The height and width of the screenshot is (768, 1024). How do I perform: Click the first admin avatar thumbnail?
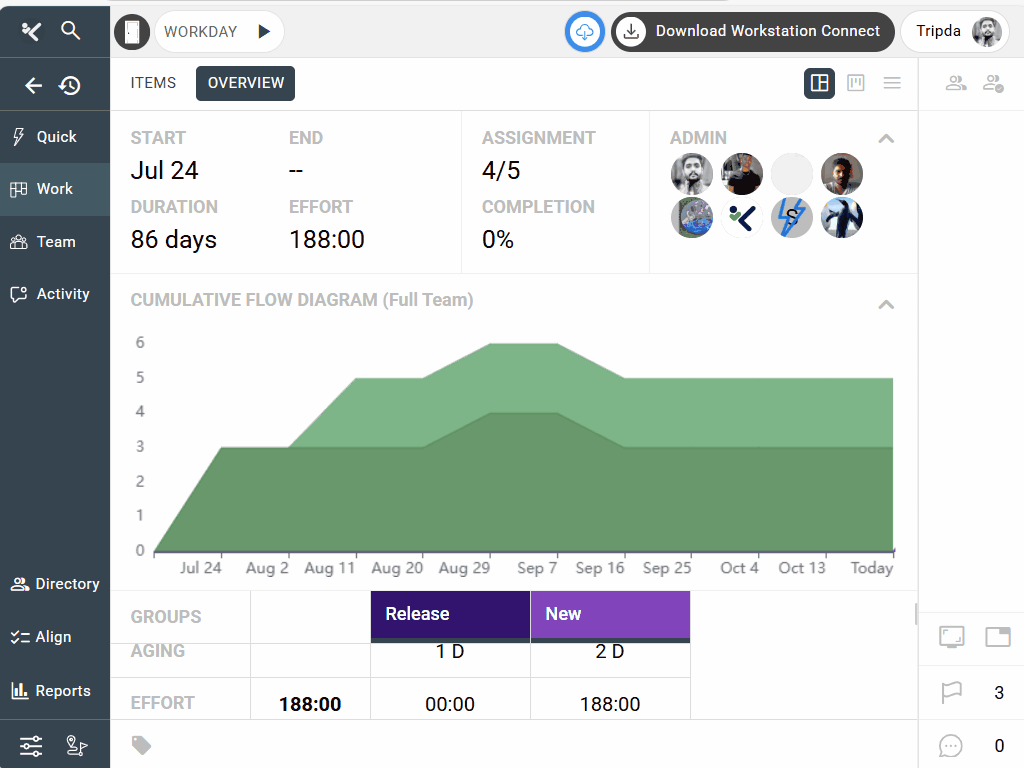coord(692,174)
